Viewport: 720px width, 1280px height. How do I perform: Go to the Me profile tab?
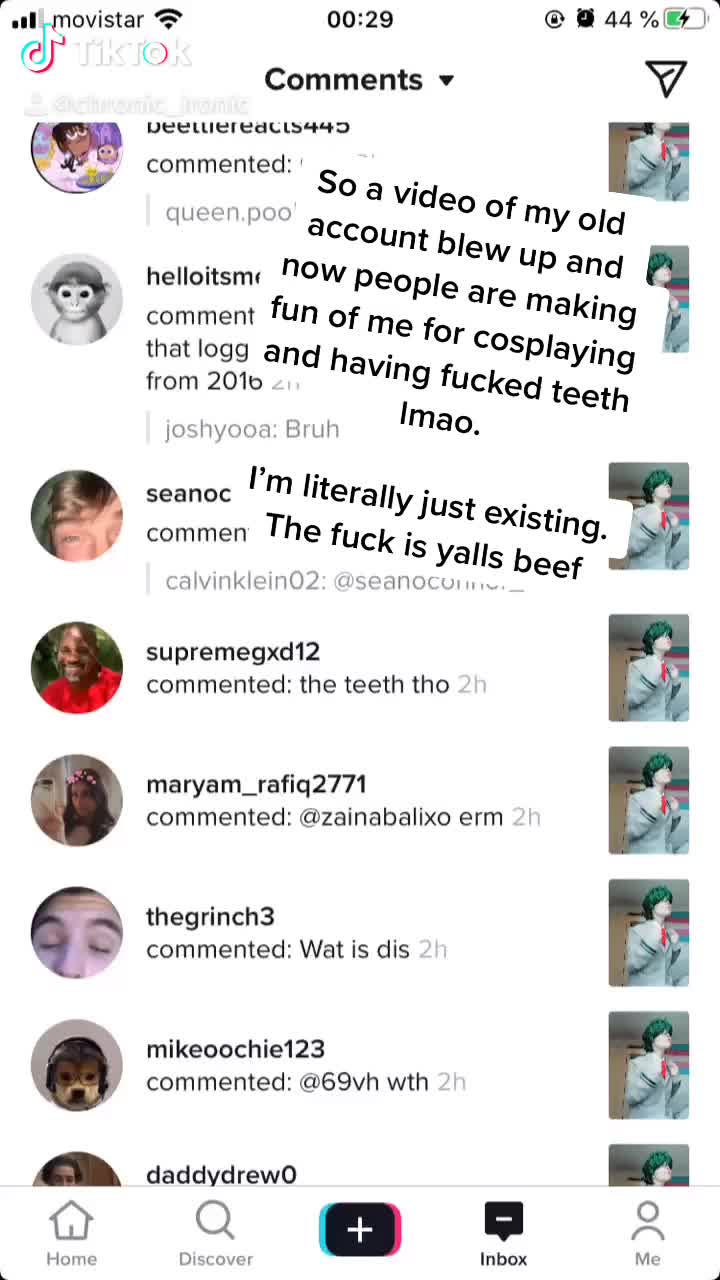[x=648, y=1233]
